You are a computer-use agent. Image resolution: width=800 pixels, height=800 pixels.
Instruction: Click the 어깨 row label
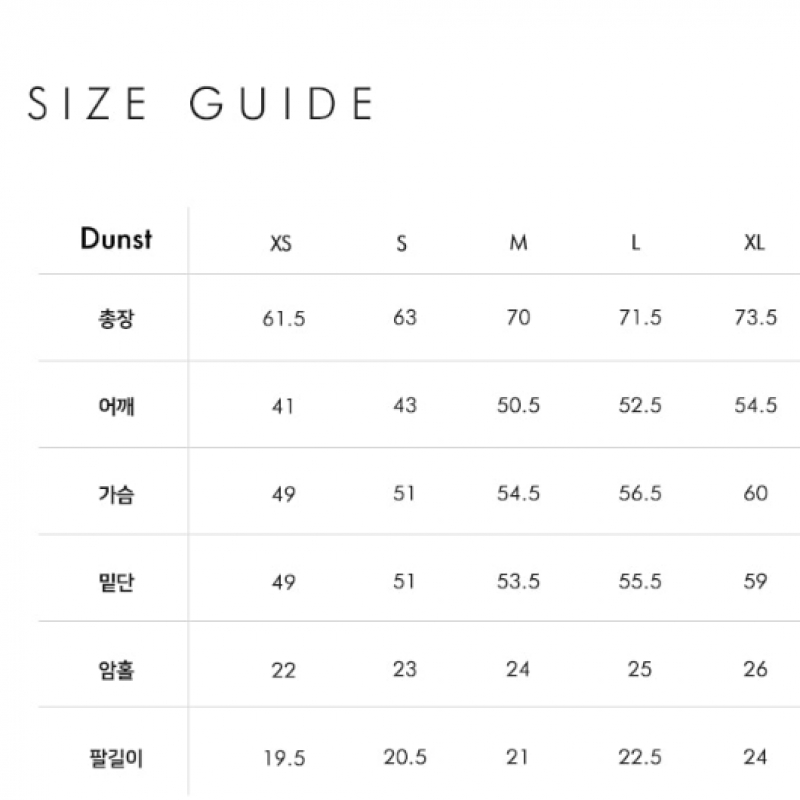pos(116,406)
